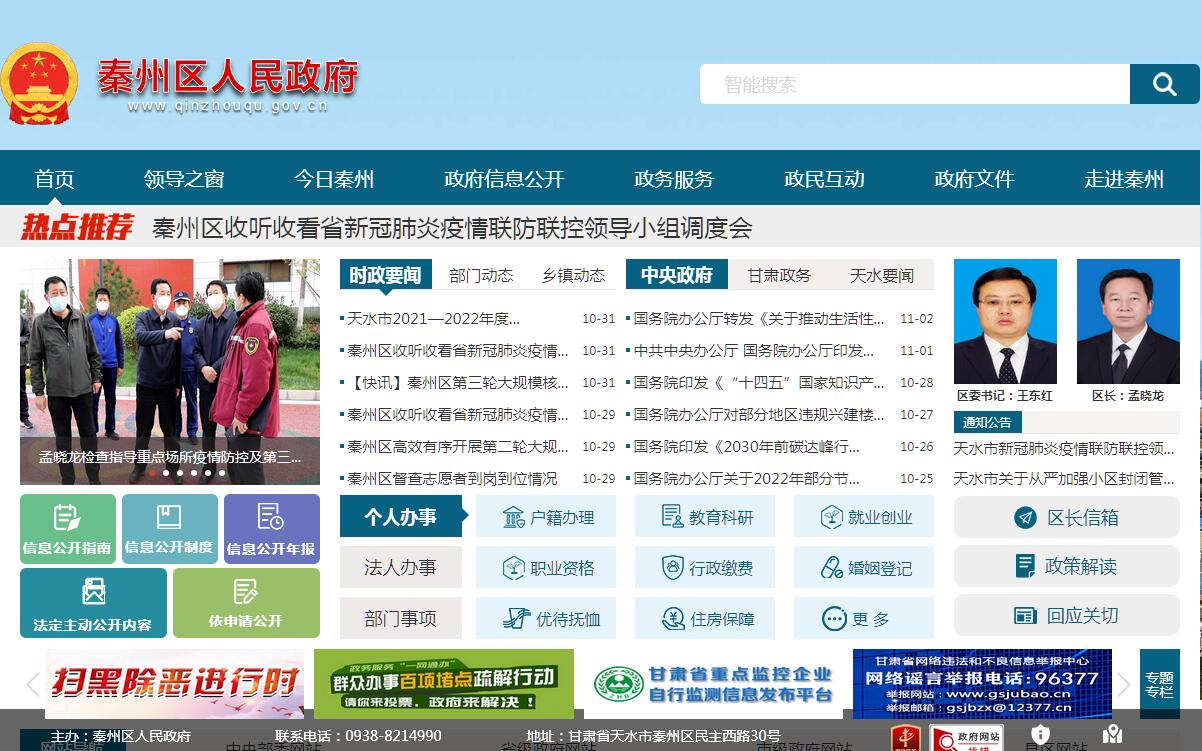
Task: Open 婚姻登记 service
Action: click(864, 568)
